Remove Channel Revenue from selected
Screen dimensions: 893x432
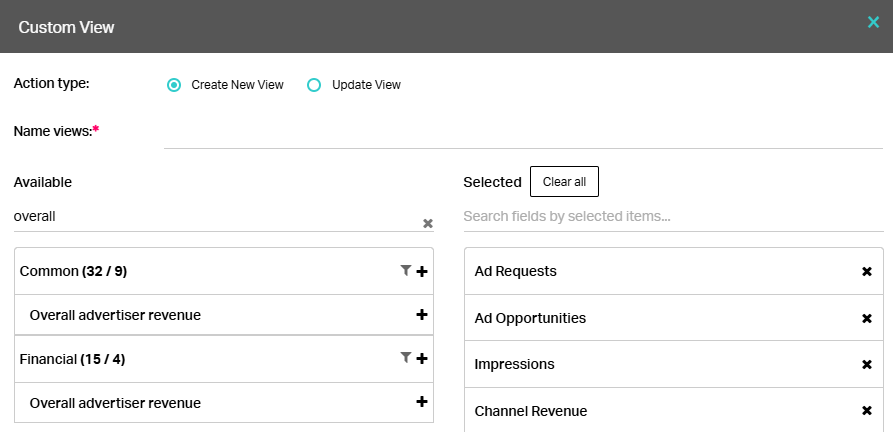click(866, 411)
